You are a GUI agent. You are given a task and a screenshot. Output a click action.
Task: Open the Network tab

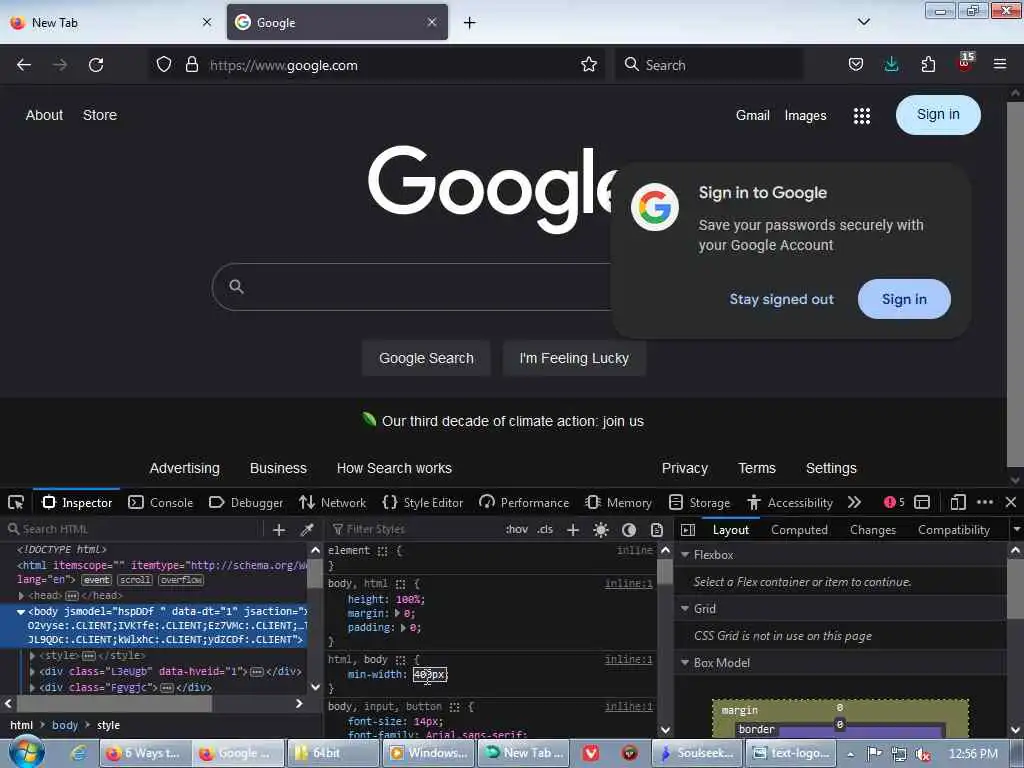pyautogui.click(x=332, y=502)
